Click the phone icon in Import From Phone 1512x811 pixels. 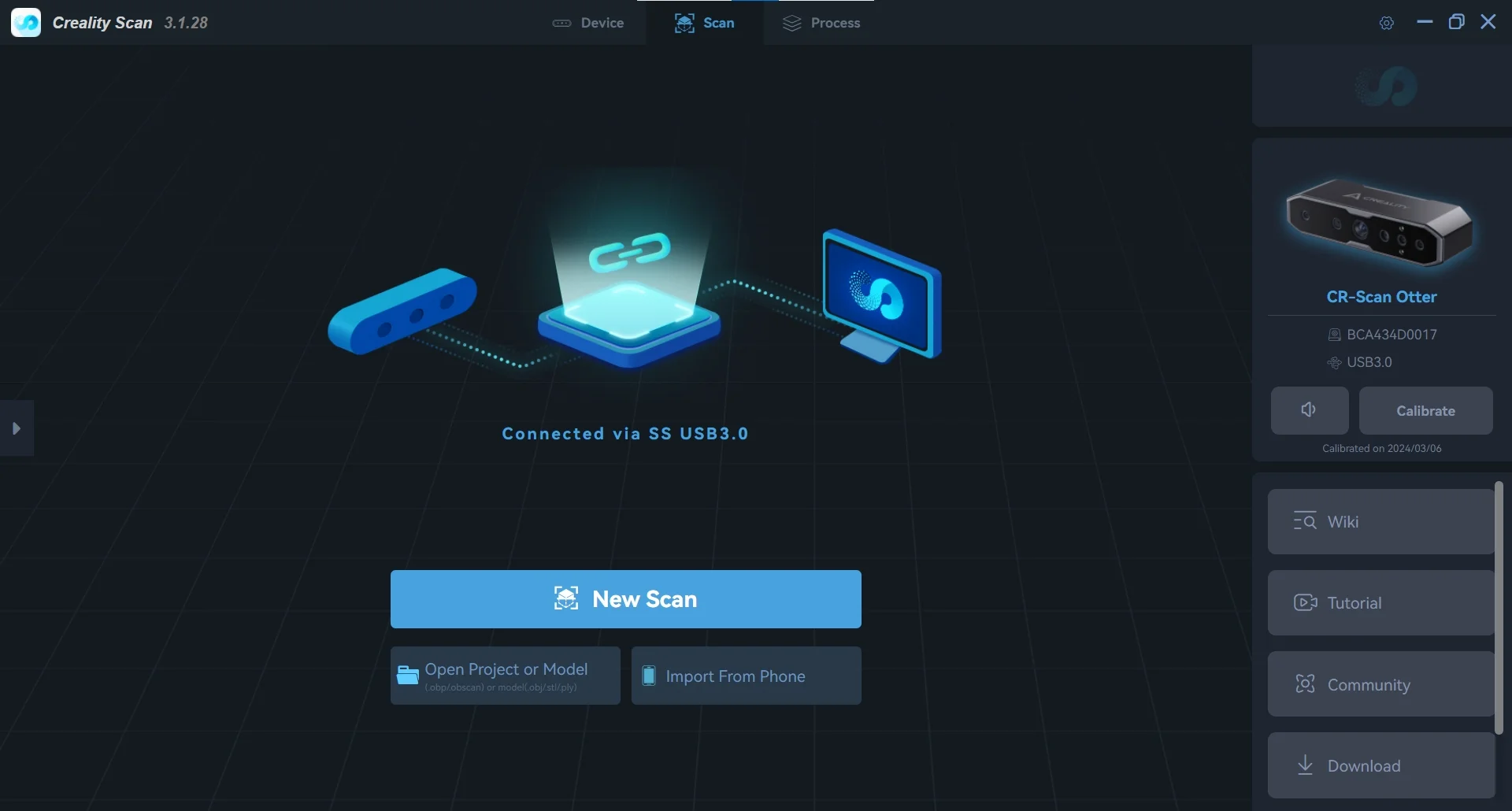point(649,676)
